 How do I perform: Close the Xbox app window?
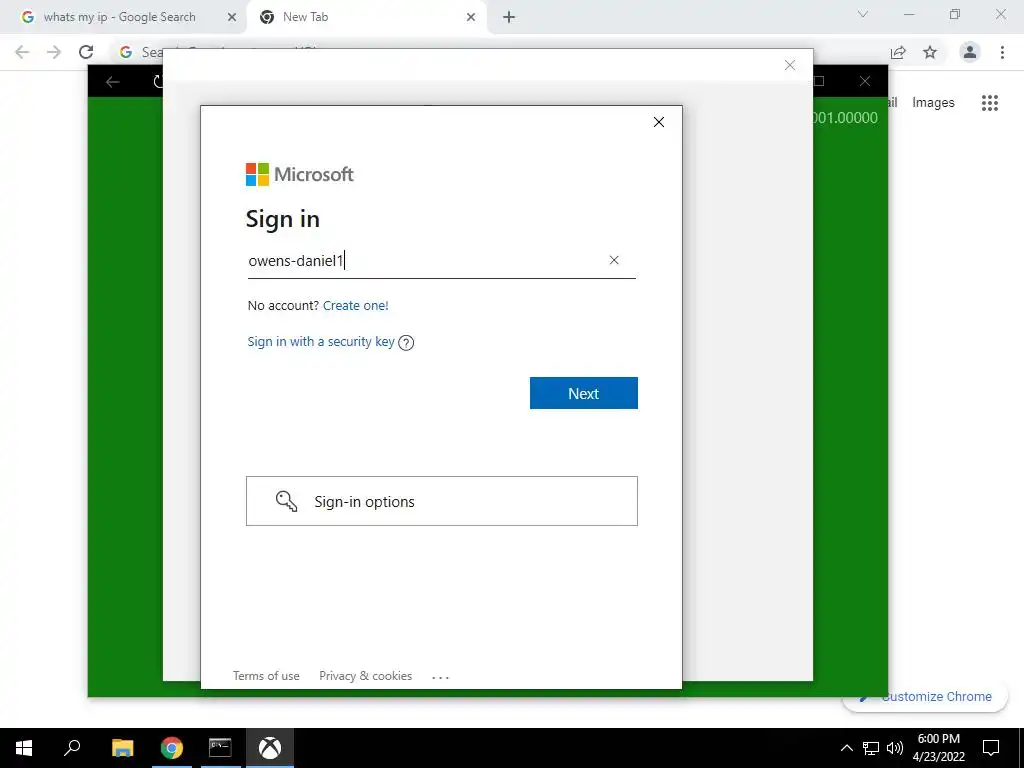(x=865, y=81)
